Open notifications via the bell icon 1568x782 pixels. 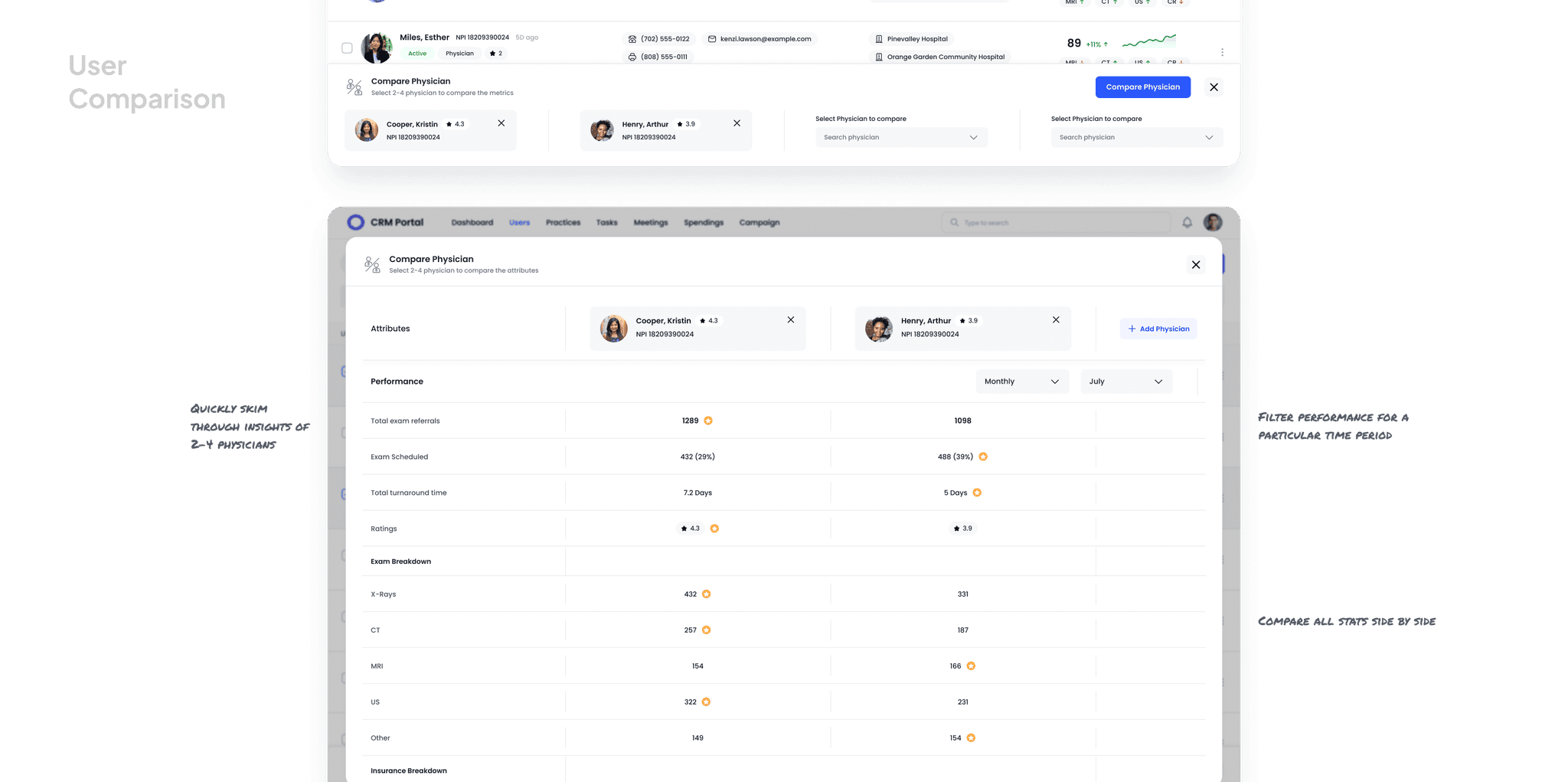coord(1187,222)
